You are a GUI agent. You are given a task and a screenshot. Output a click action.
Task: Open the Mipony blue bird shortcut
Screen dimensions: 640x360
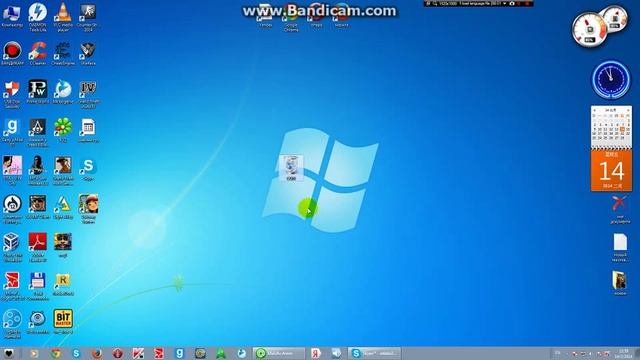[x=63, y=91]
